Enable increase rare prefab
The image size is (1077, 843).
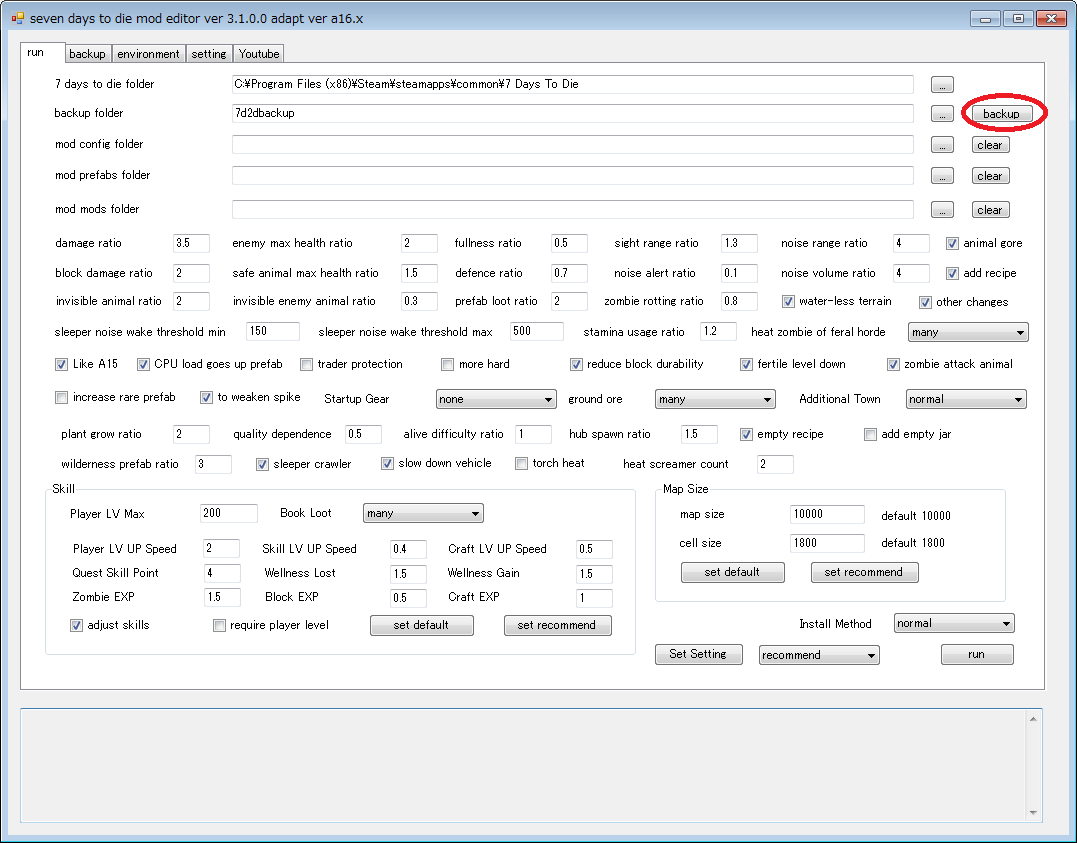coord(62,398)
